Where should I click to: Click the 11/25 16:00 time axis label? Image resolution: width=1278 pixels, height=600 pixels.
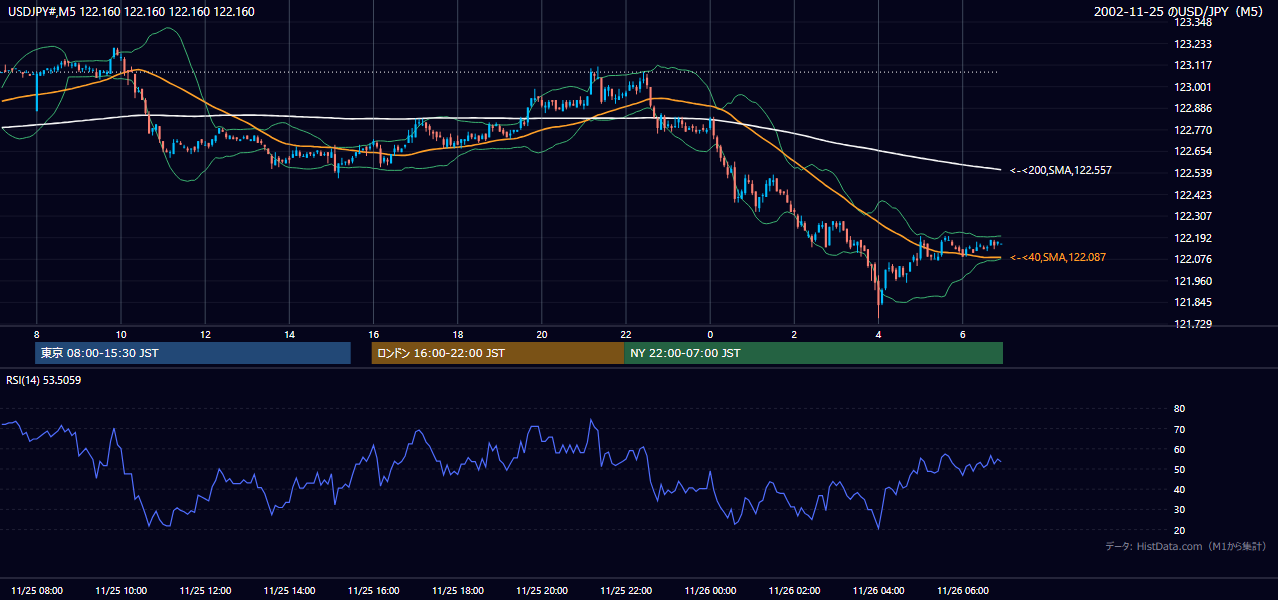374,591
